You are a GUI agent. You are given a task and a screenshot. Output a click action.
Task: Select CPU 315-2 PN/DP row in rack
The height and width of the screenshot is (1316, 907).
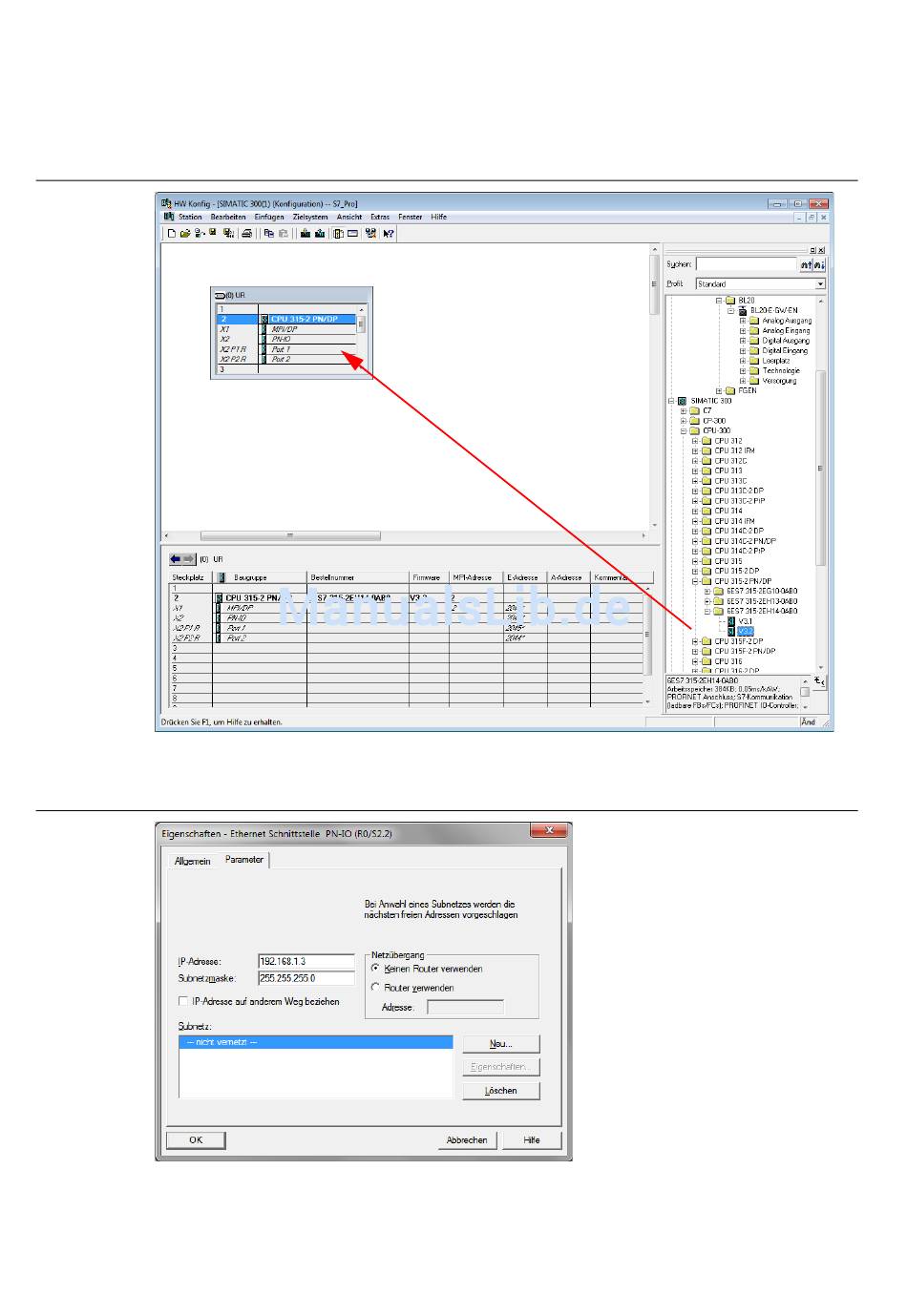coord(286,320)
